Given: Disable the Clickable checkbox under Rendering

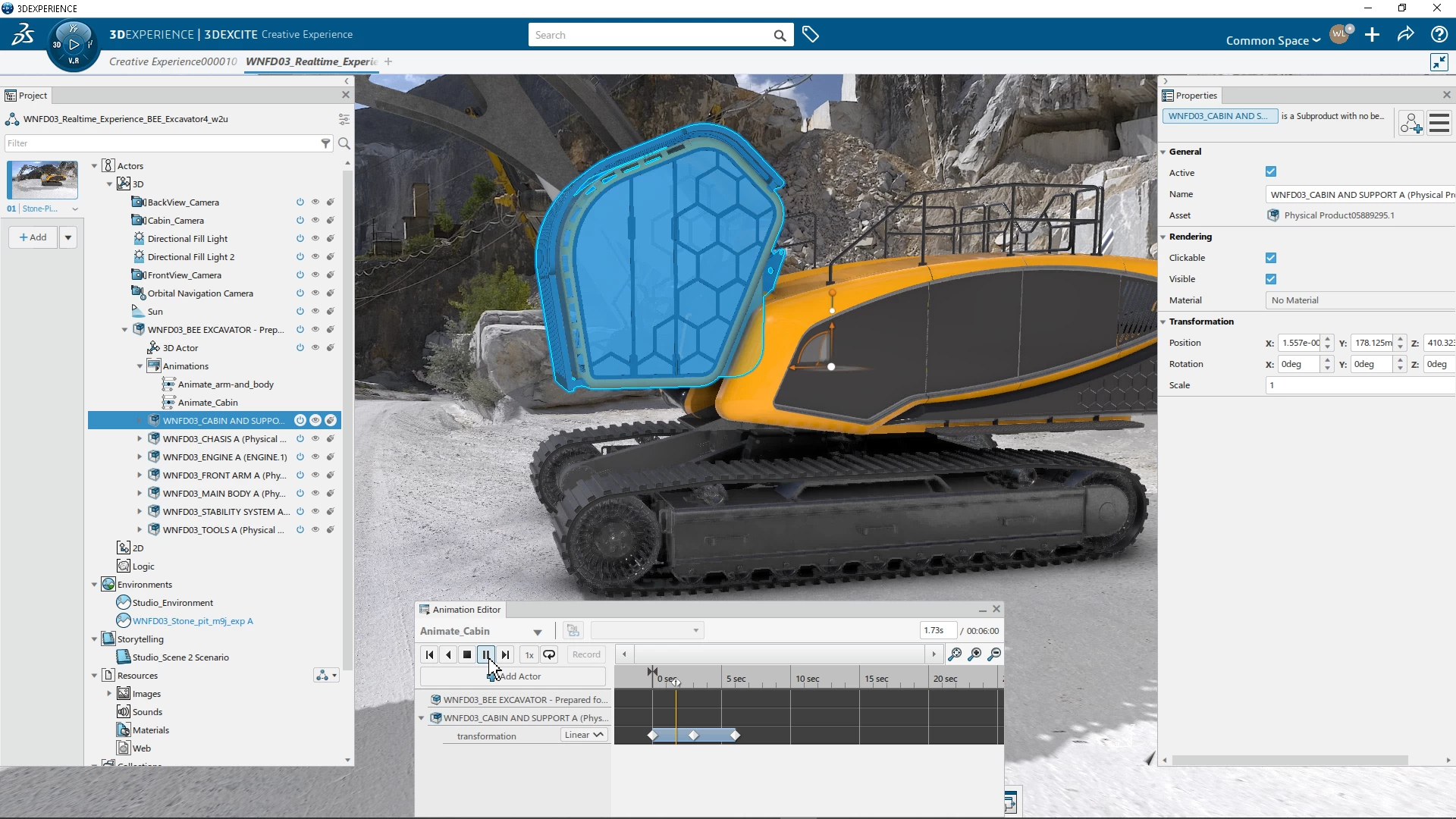Looking at the screenshot, I should [x=1271, y=258].
